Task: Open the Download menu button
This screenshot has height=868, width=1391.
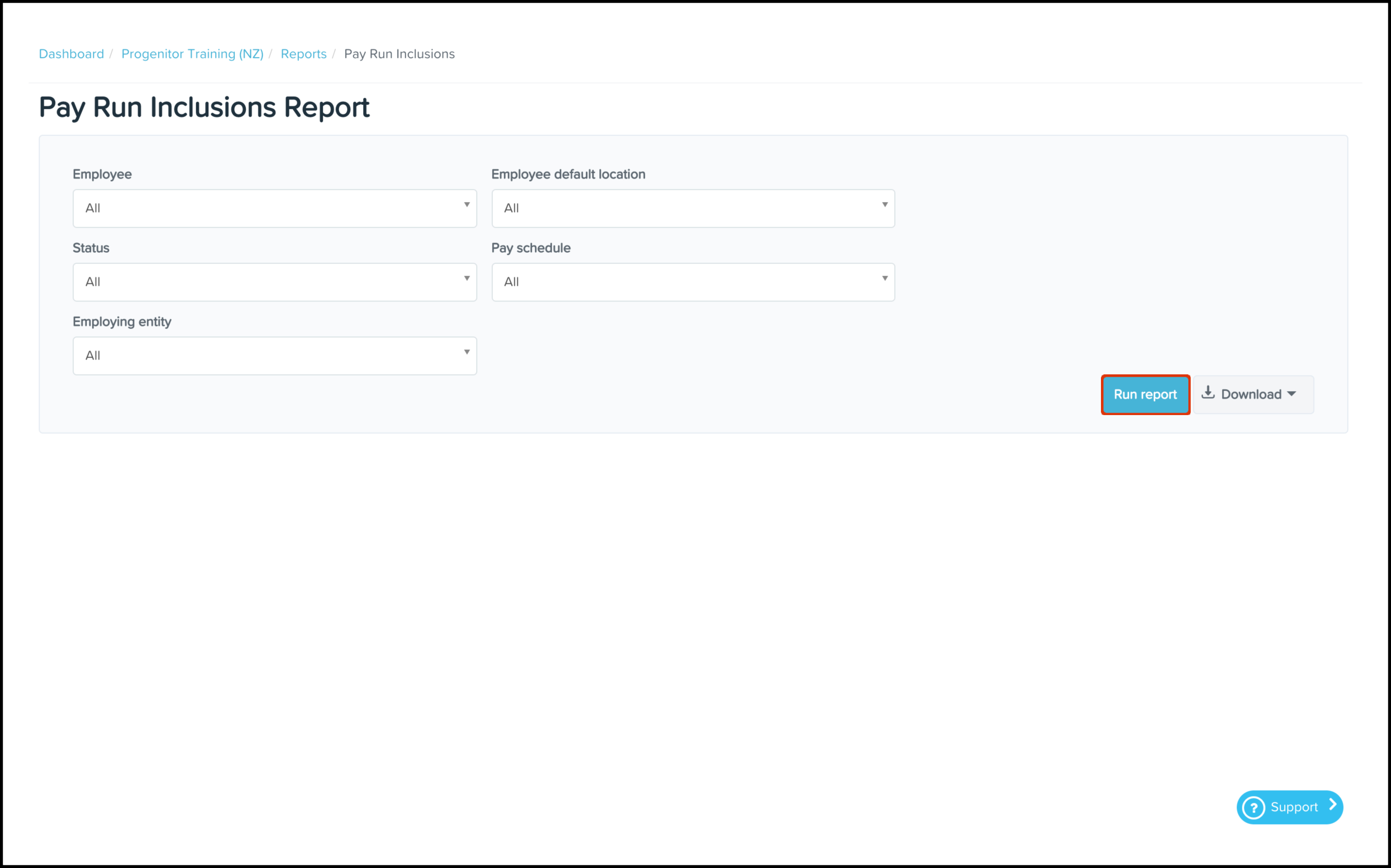Action: pyautogui.click(x=1253, y=395)
